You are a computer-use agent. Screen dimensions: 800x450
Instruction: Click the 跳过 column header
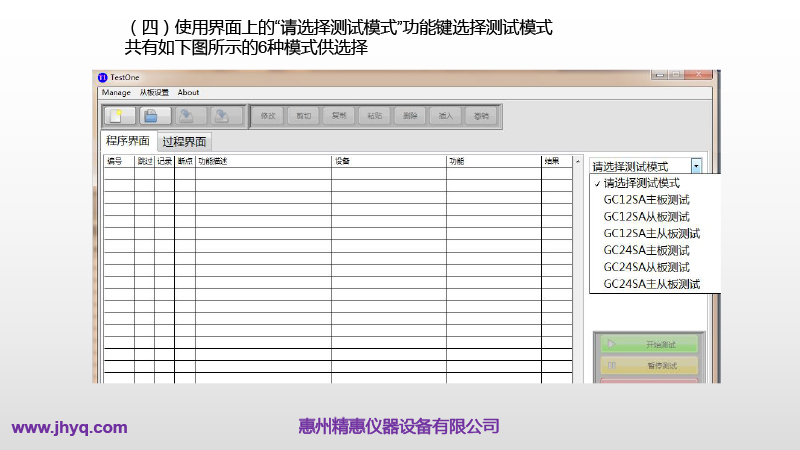pyautogui.click(x=144, y=161)
